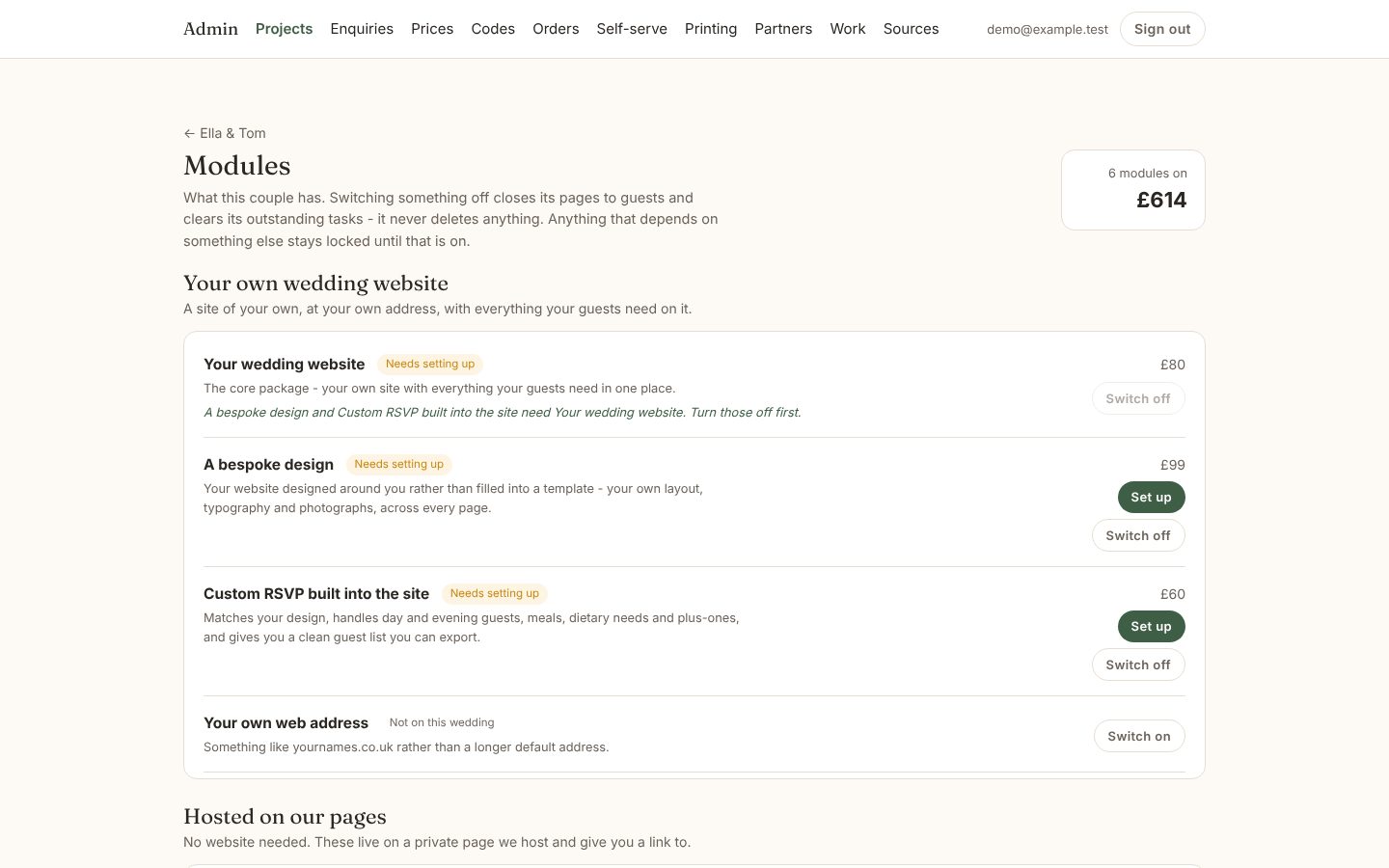
Task: Click the 'Your own wedding website' section heading
Action: click(x=315, y=283)
